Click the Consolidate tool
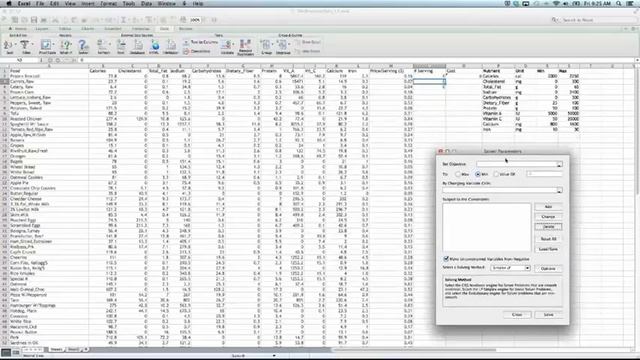Viewport: 640px width, 360px height. pyautogui.click(x=197, y=51)
